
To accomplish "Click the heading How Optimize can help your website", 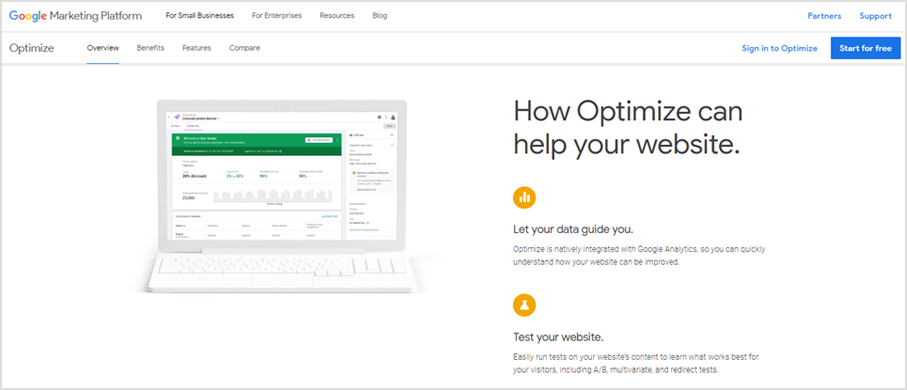I will pyautogui.click(x=628, y=128).
